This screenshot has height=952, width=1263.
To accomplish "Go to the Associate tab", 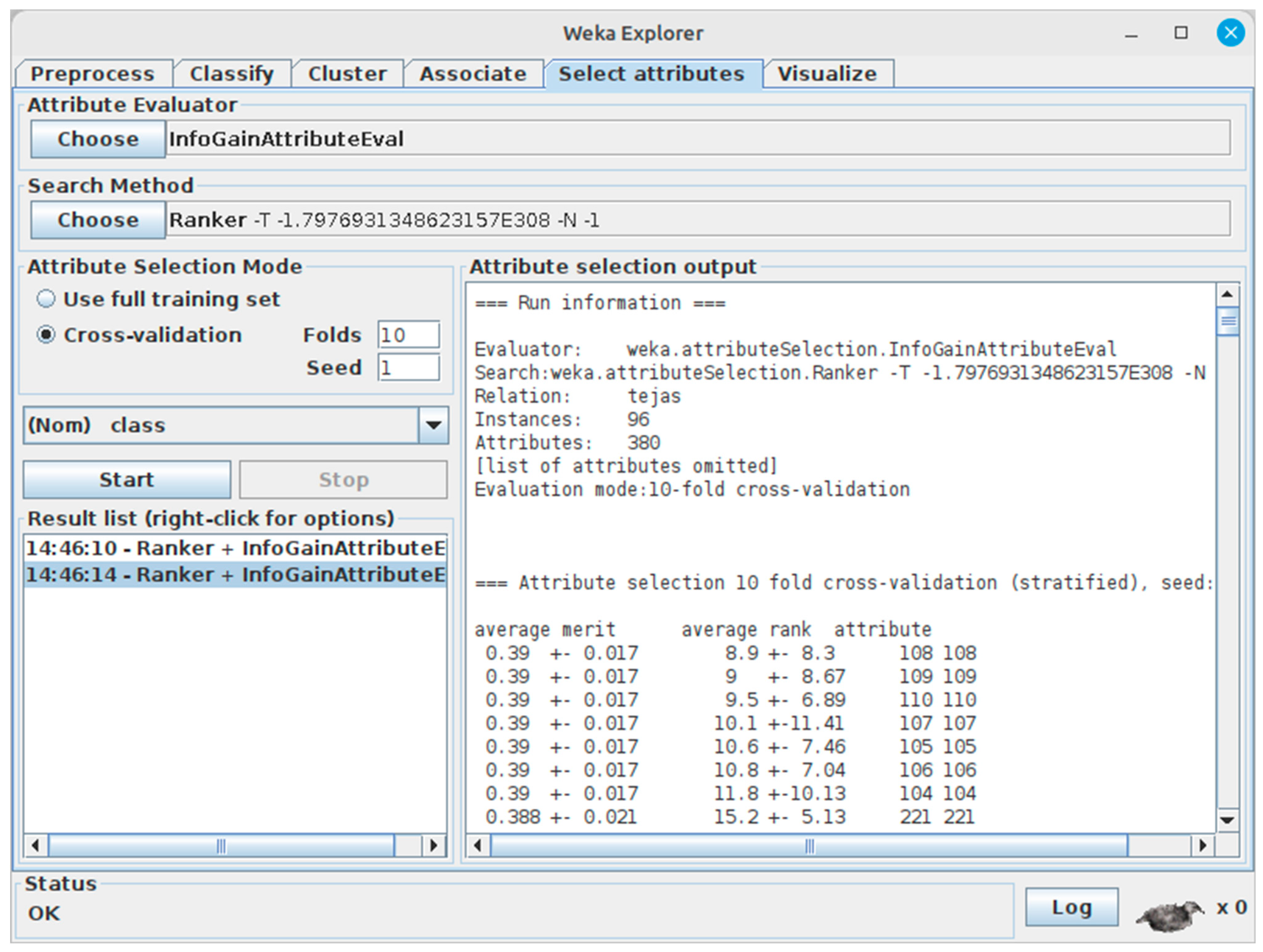I will (x=473, y=74).
